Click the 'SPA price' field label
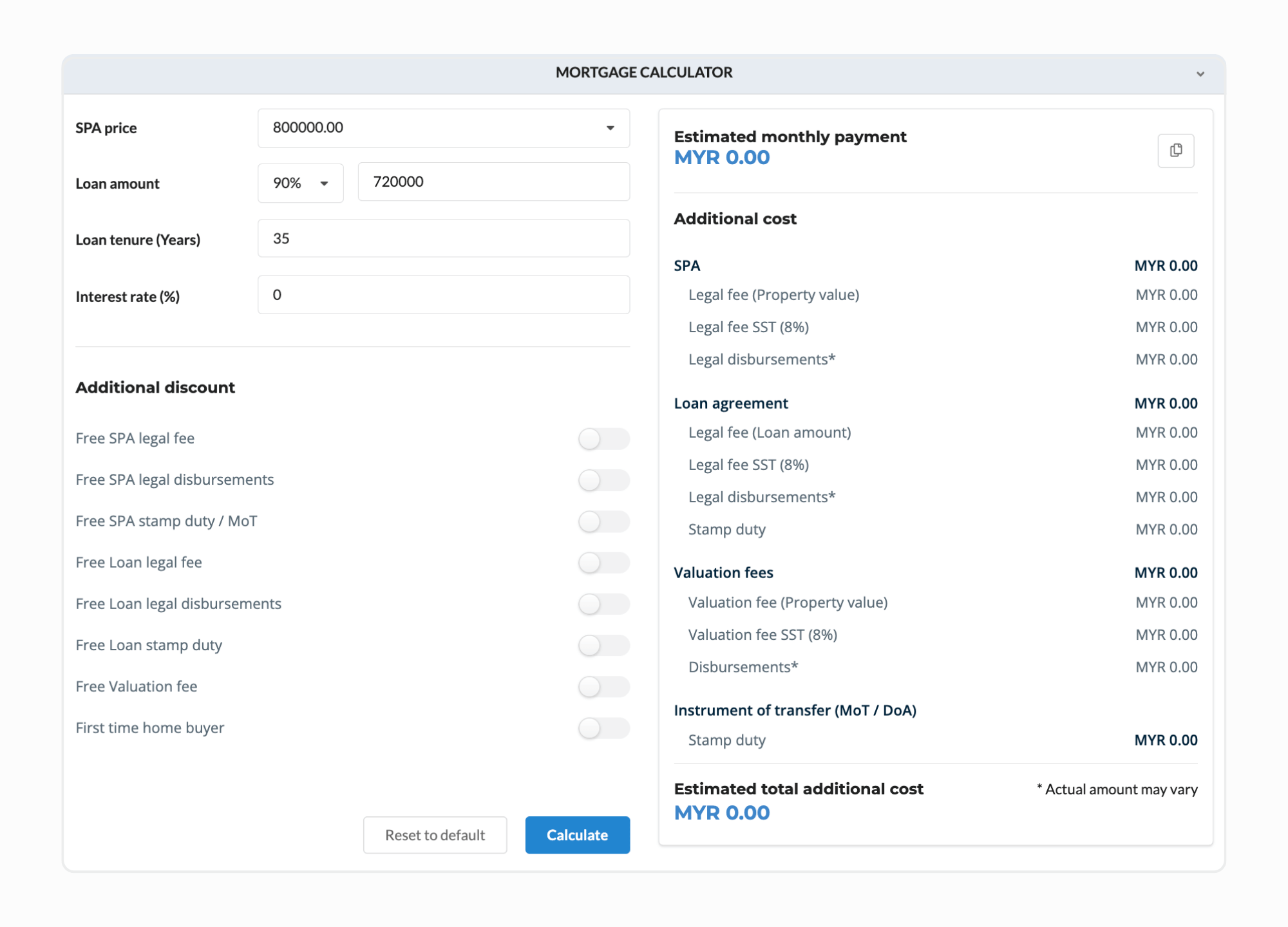The width and height of the screenshot is (1288, 927). click(x=106, y=128)
